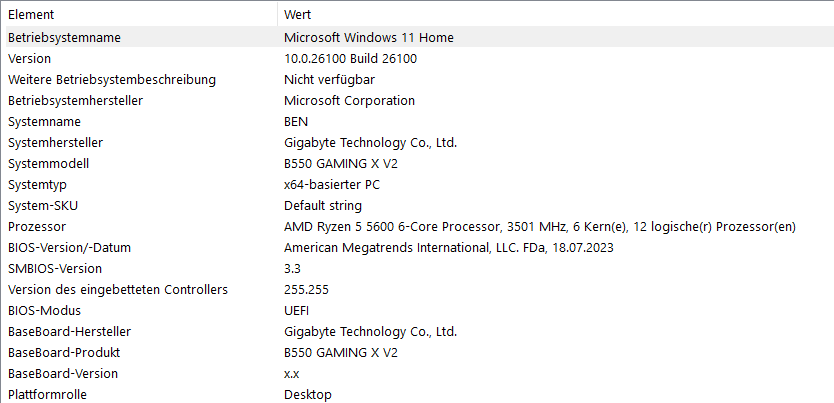The image size is (834, 403).
Task: Click the BIOS-Version/-Datum entry
Action: (x=69, y=247)
